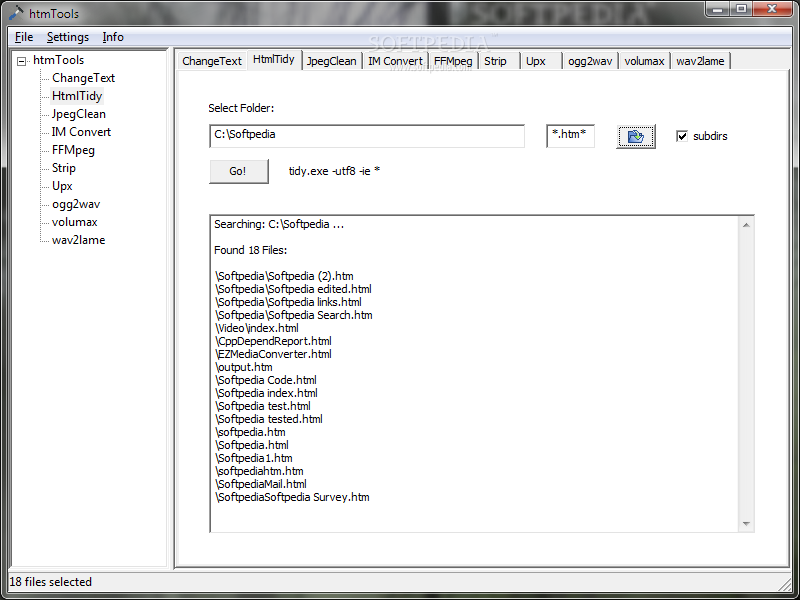Click the htmTools hammer title bar icon
This screenshot has height=600, width=800.
(16, 13)
